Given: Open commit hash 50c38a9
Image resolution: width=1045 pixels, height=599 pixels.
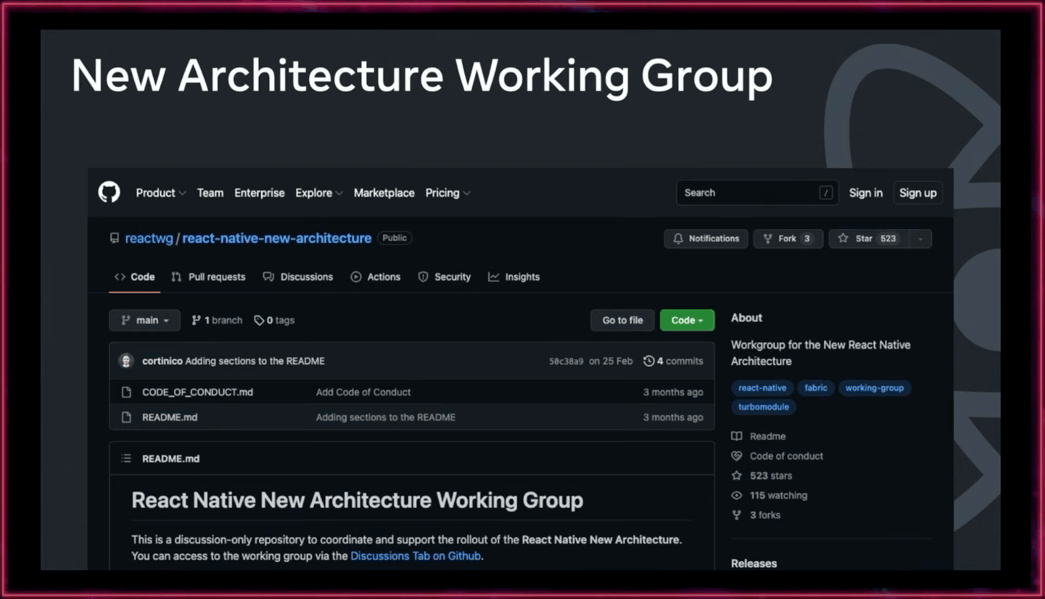Looking at the screenshot, I should [566, 361].
